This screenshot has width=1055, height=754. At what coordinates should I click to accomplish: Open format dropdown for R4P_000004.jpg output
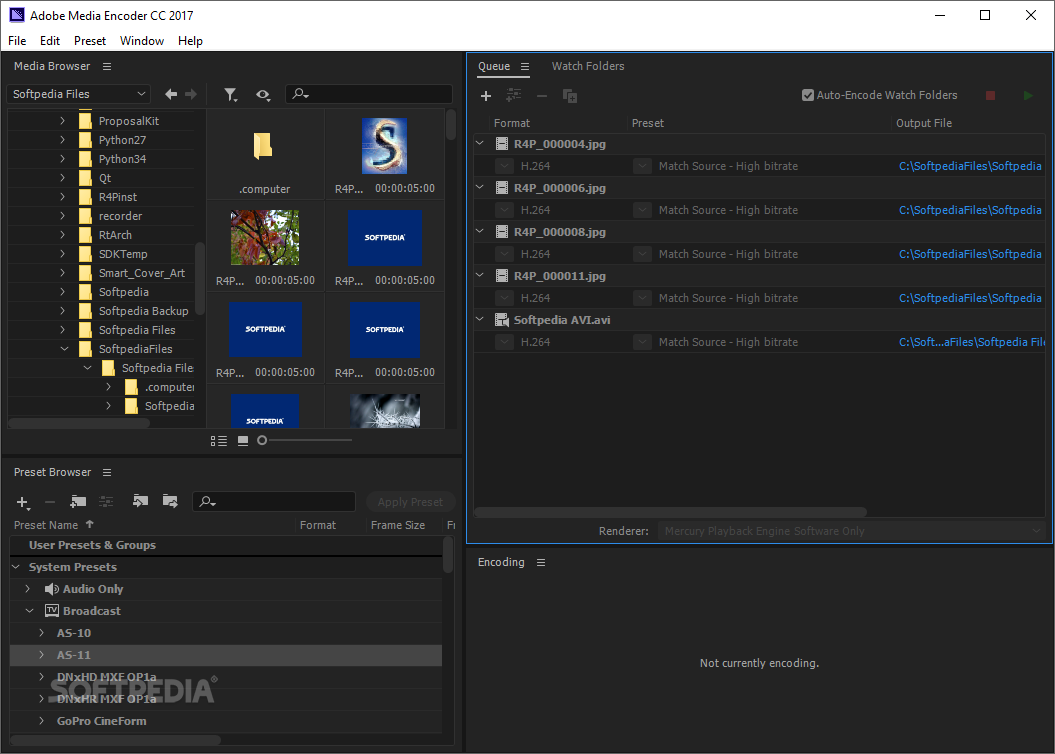click(x=504, y=166)
